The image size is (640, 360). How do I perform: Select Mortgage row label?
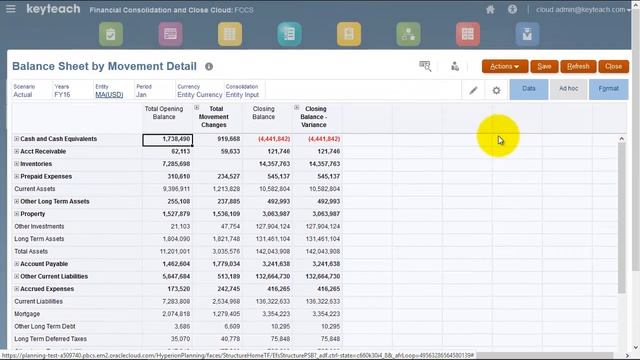pyautogui.click(x=27, y=314)
